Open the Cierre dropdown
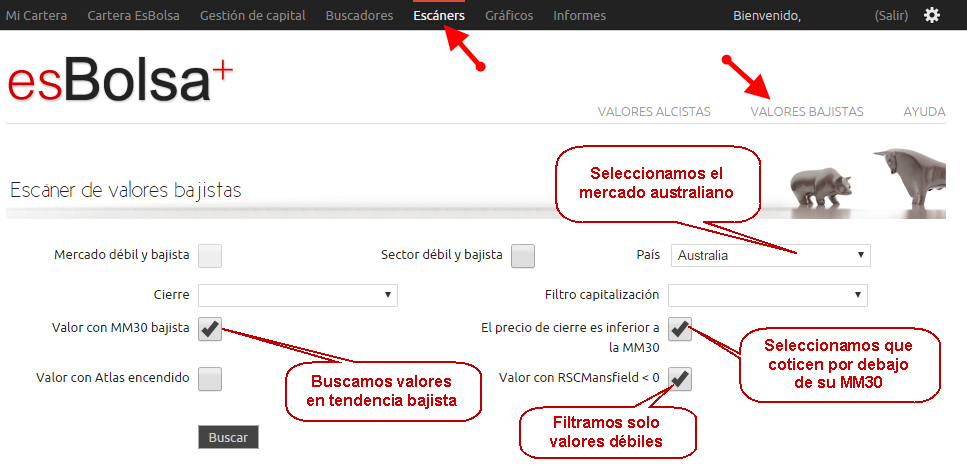The width and height of the screenshot is (967, 470). [x=298, y=295]
